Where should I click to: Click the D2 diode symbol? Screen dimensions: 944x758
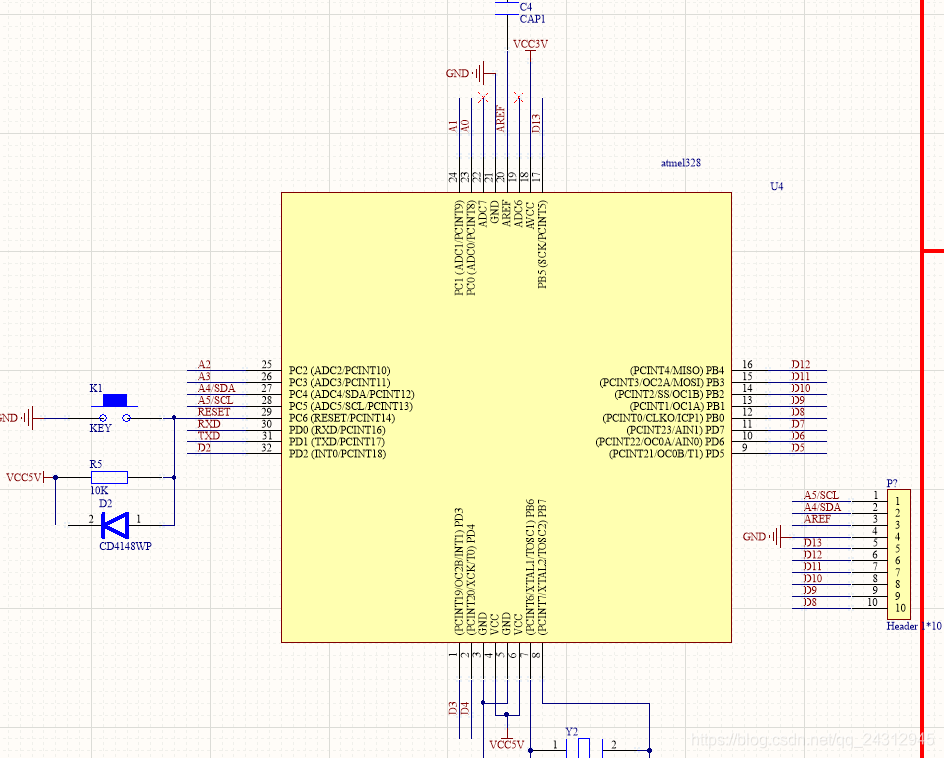pyautogui.click(x=114, y=521)
